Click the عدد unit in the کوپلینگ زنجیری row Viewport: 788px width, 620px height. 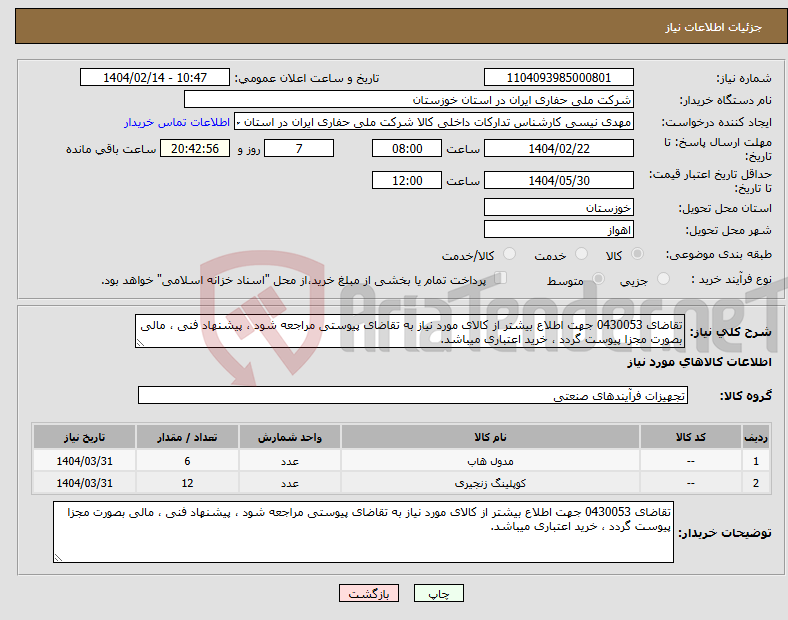point(289,483)
